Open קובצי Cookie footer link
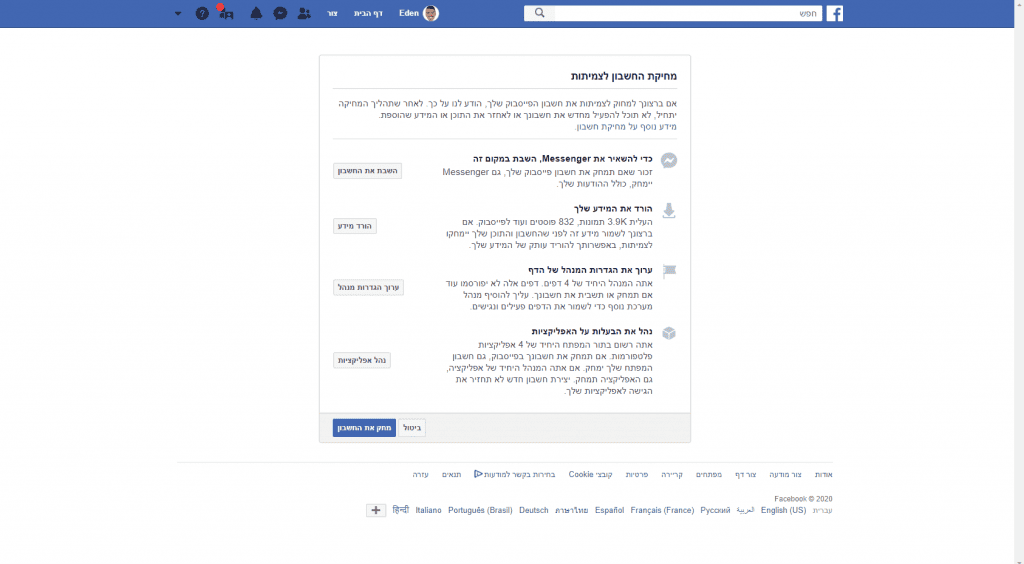Screen dimensions: 1024x564 (x=590, y=475)
